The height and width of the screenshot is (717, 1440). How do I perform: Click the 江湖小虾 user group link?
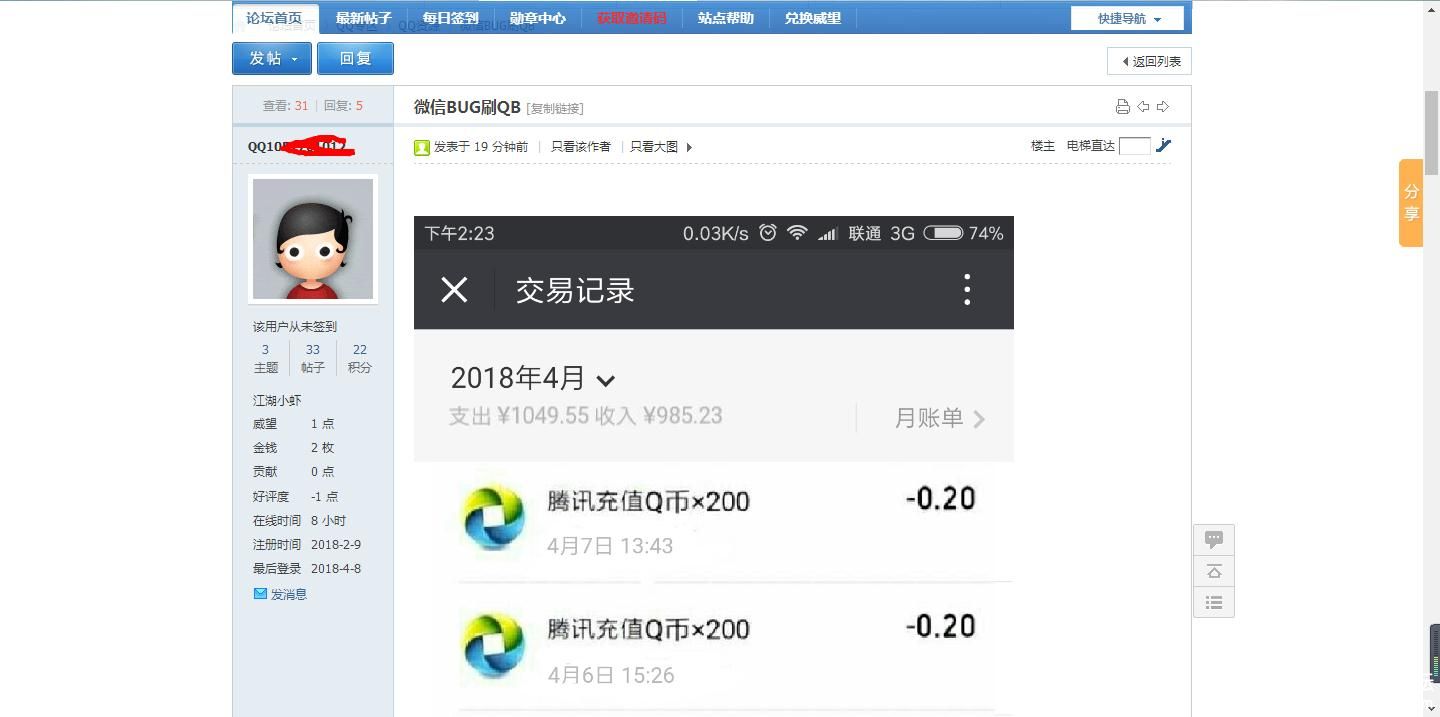tap(277, 400)
